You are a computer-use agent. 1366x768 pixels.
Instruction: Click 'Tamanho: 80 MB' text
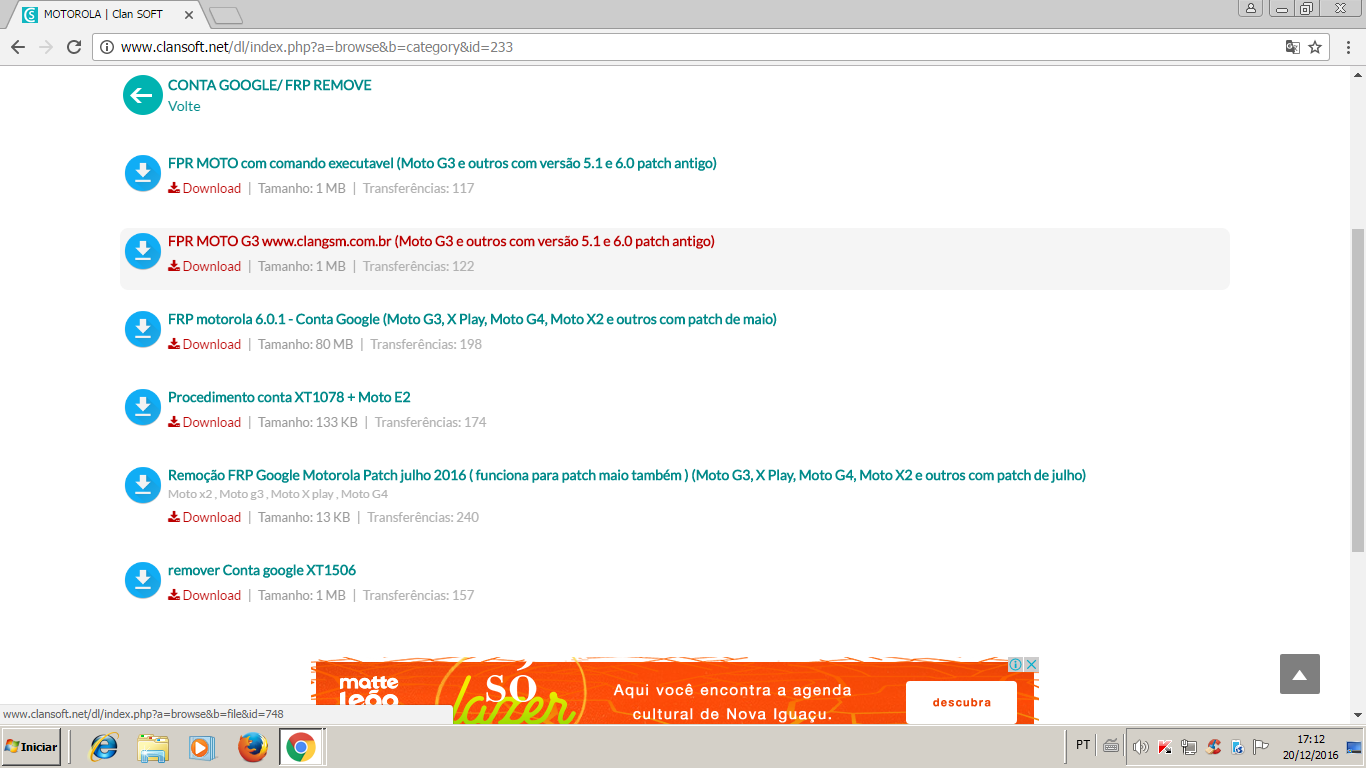coord(306,344)
